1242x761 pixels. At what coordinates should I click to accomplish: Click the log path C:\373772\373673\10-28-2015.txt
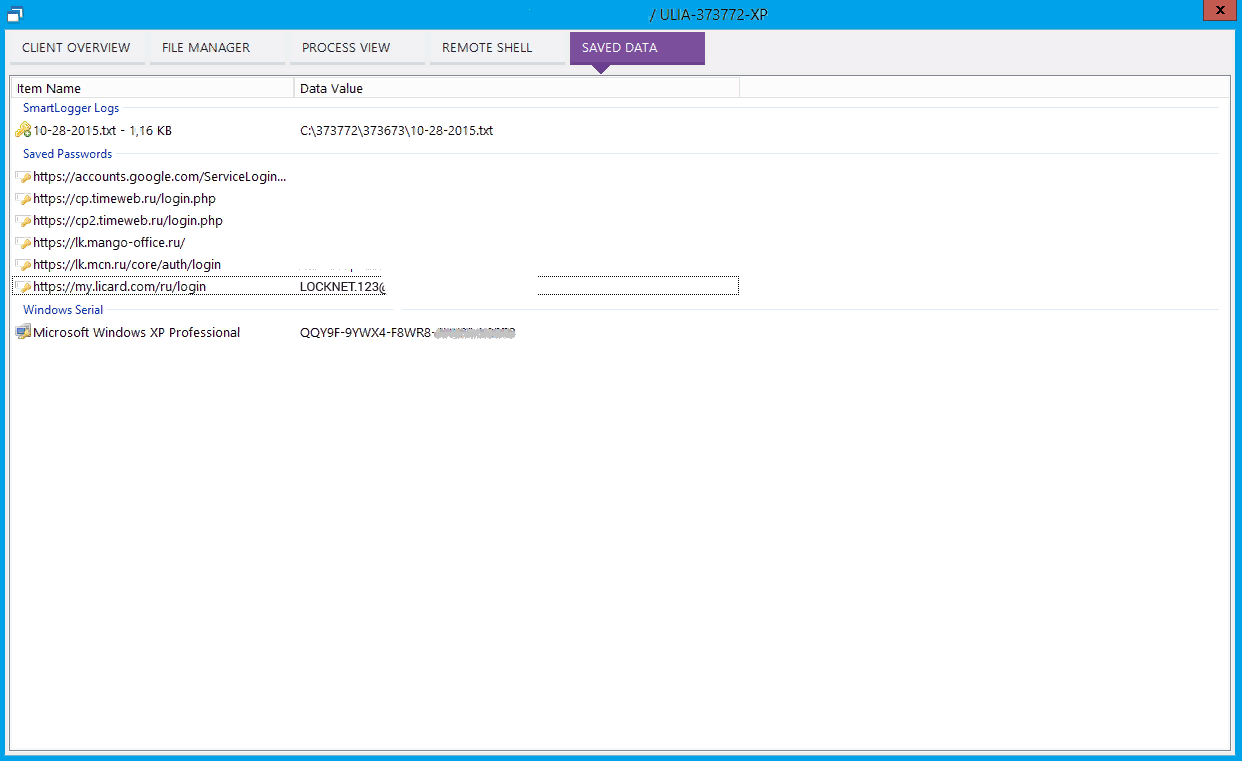point(397,130)
